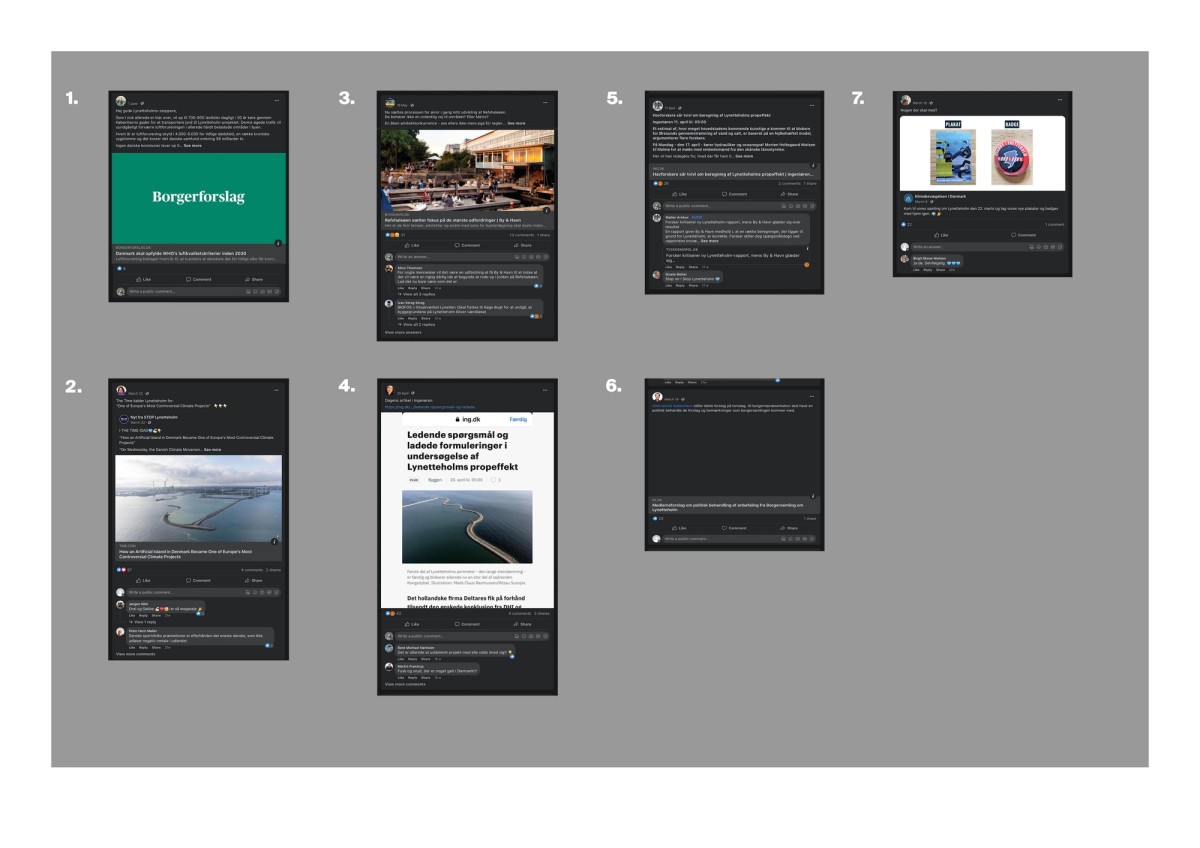Open Medlemsforslag om politisk behandling link
The image size is (1200, 848).
point(728,507)
